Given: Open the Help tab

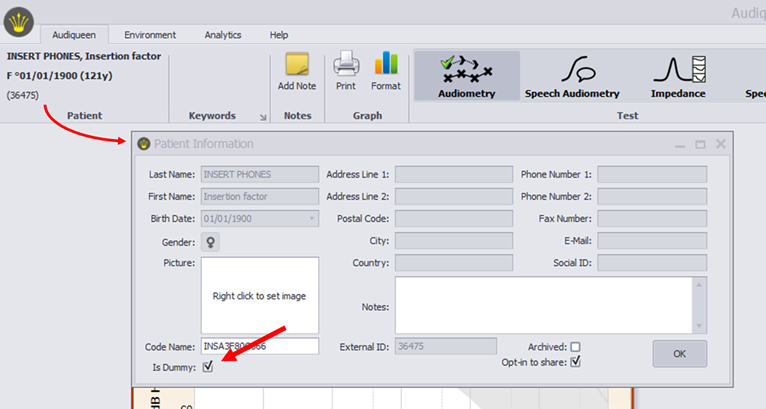Looking at the screenshot, I should coord(279,35).
